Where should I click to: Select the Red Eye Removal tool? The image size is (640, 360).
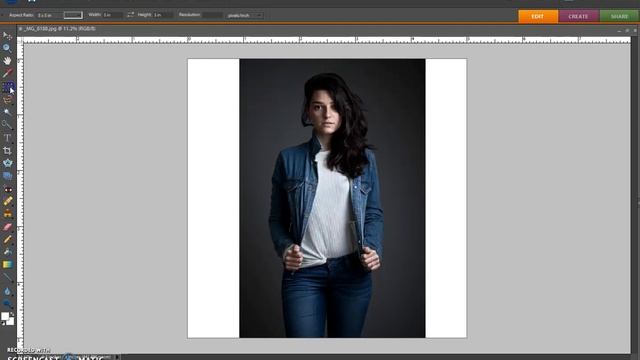pyautogui.click(x=7, y=189)
